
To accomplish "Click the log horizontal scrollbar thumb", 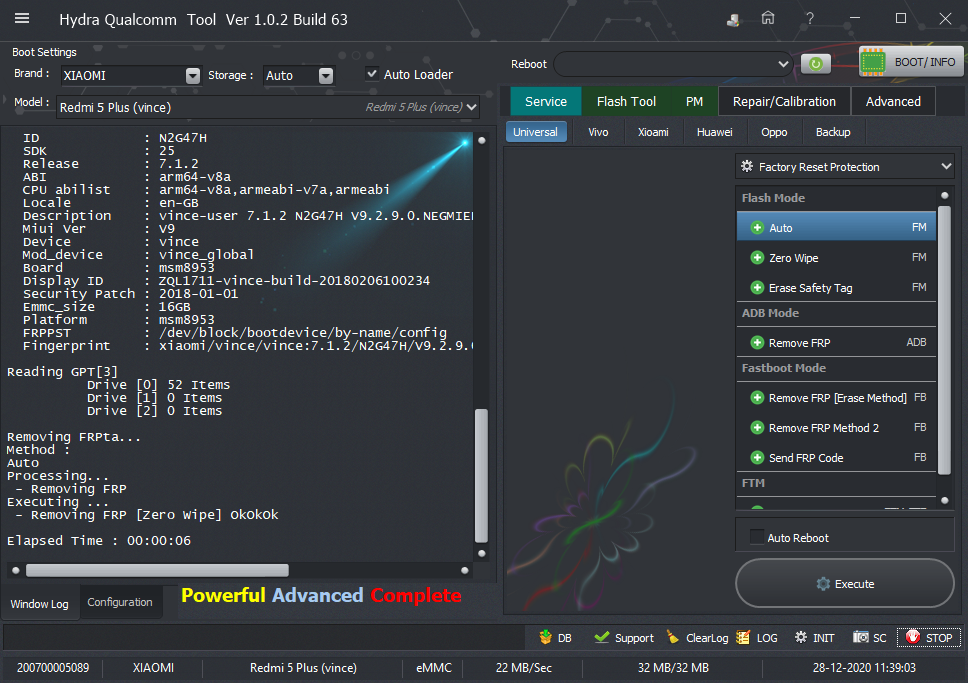I will [x=157, y=570].
